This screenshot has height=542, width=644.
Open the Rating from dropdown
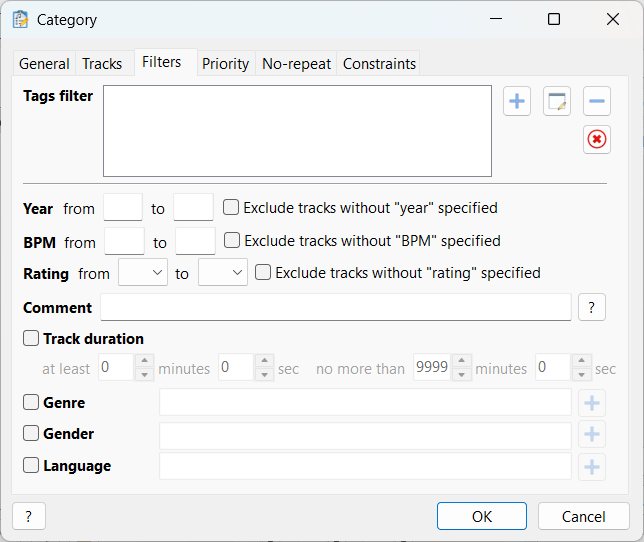tap(143, 272)
